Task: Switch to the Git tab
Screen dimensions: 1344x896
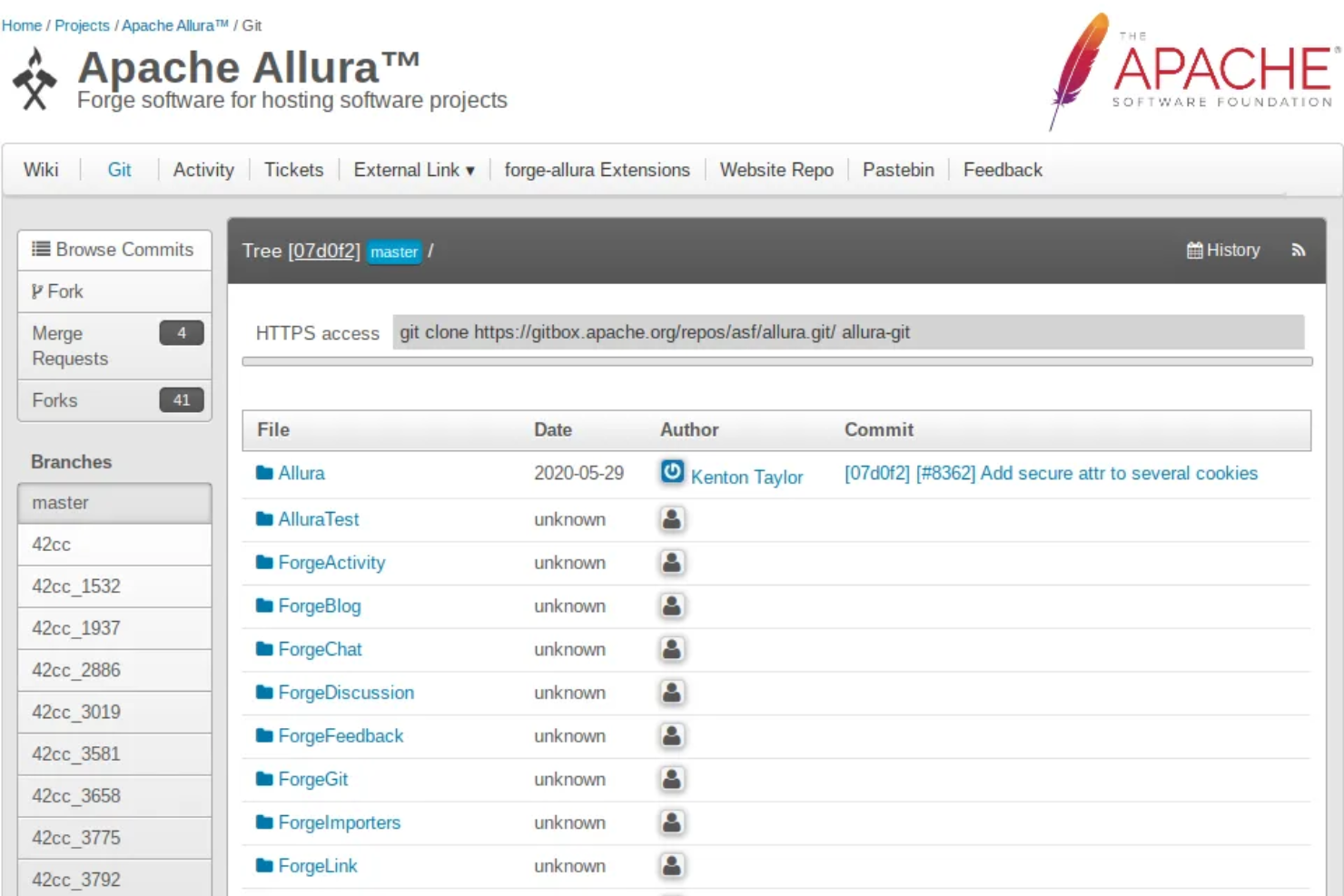Action: pyautogui.click(x=119, y=169)
